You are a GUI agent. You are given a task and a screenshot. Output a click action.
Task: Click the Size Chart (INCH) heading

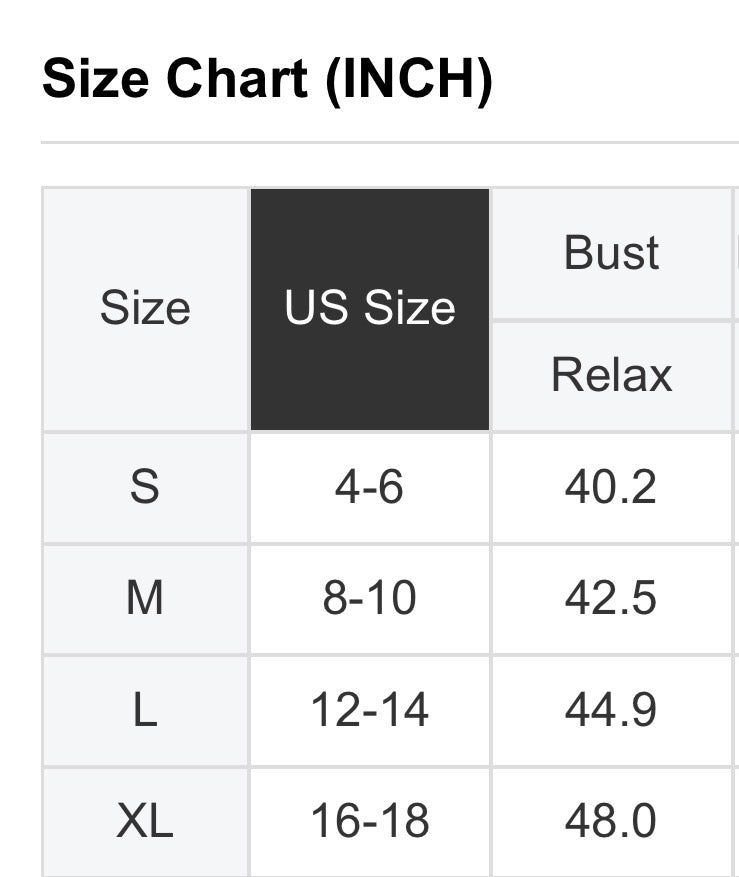[267, 79]
